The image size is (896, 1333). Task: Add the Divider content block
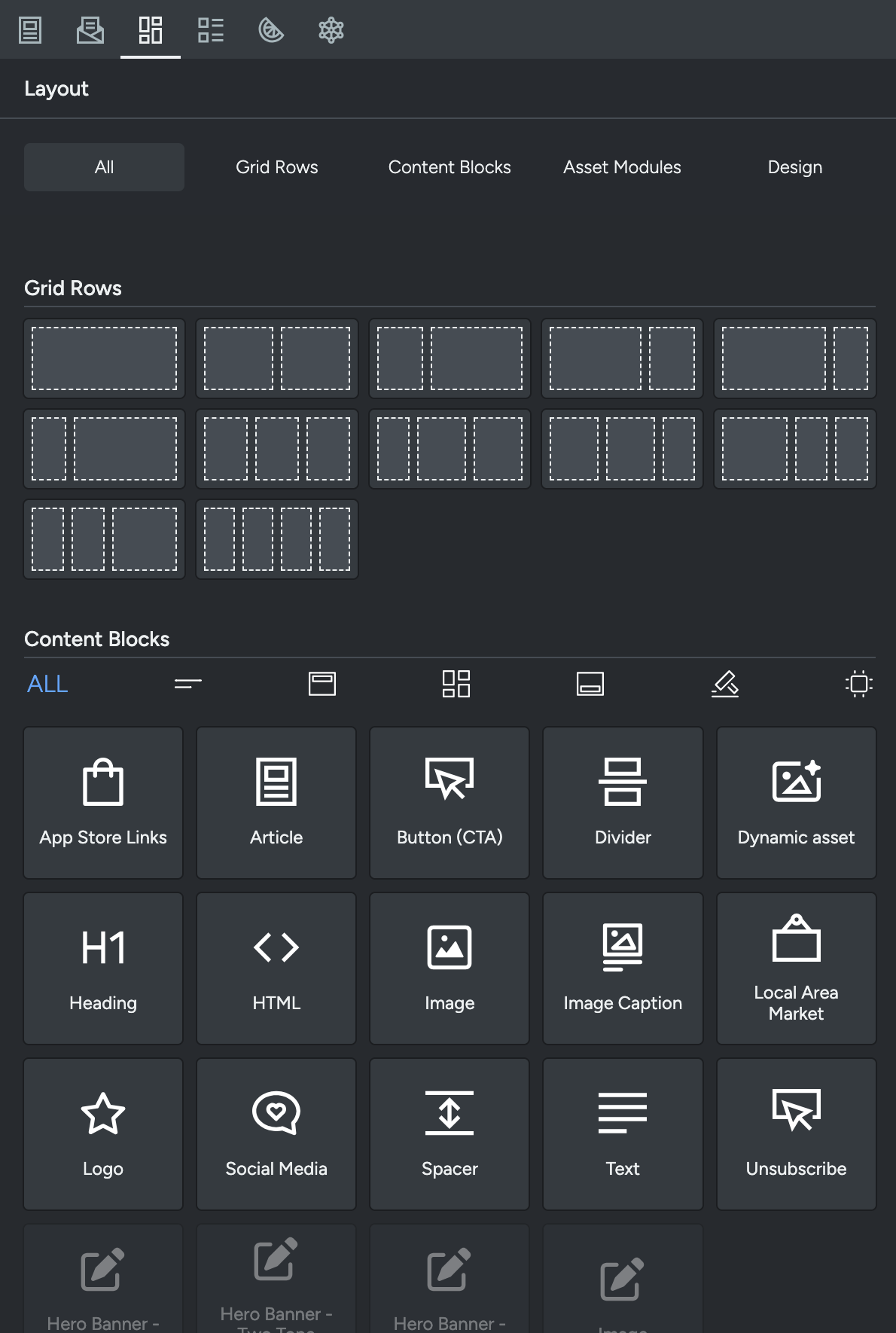point(623,803)
